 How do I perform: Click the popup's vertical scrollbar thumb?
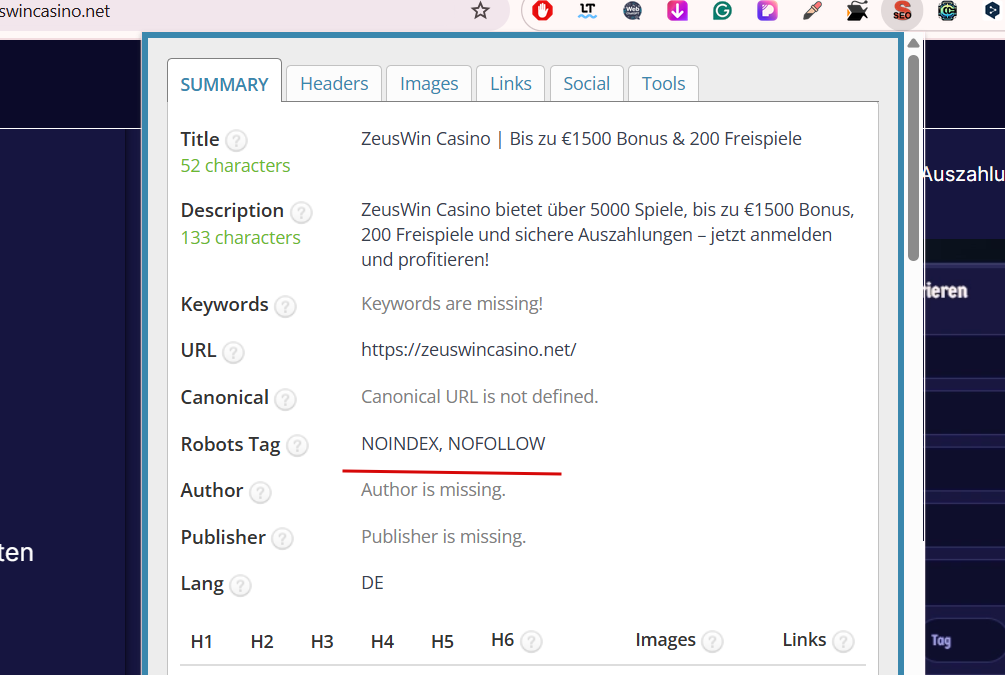(x=913, y=158)
